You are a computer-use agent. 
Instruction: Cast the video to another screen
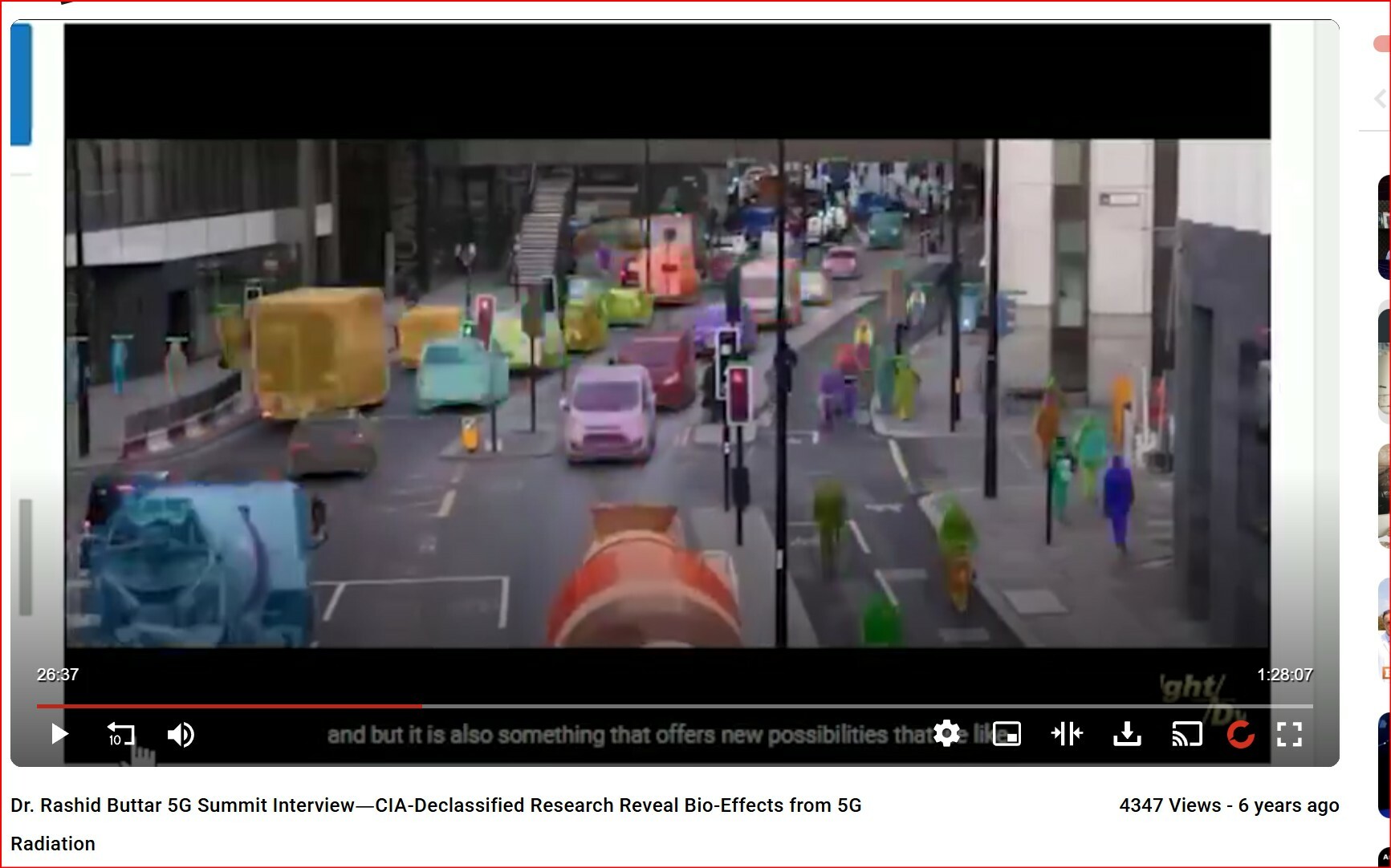tap(1186, 733)
